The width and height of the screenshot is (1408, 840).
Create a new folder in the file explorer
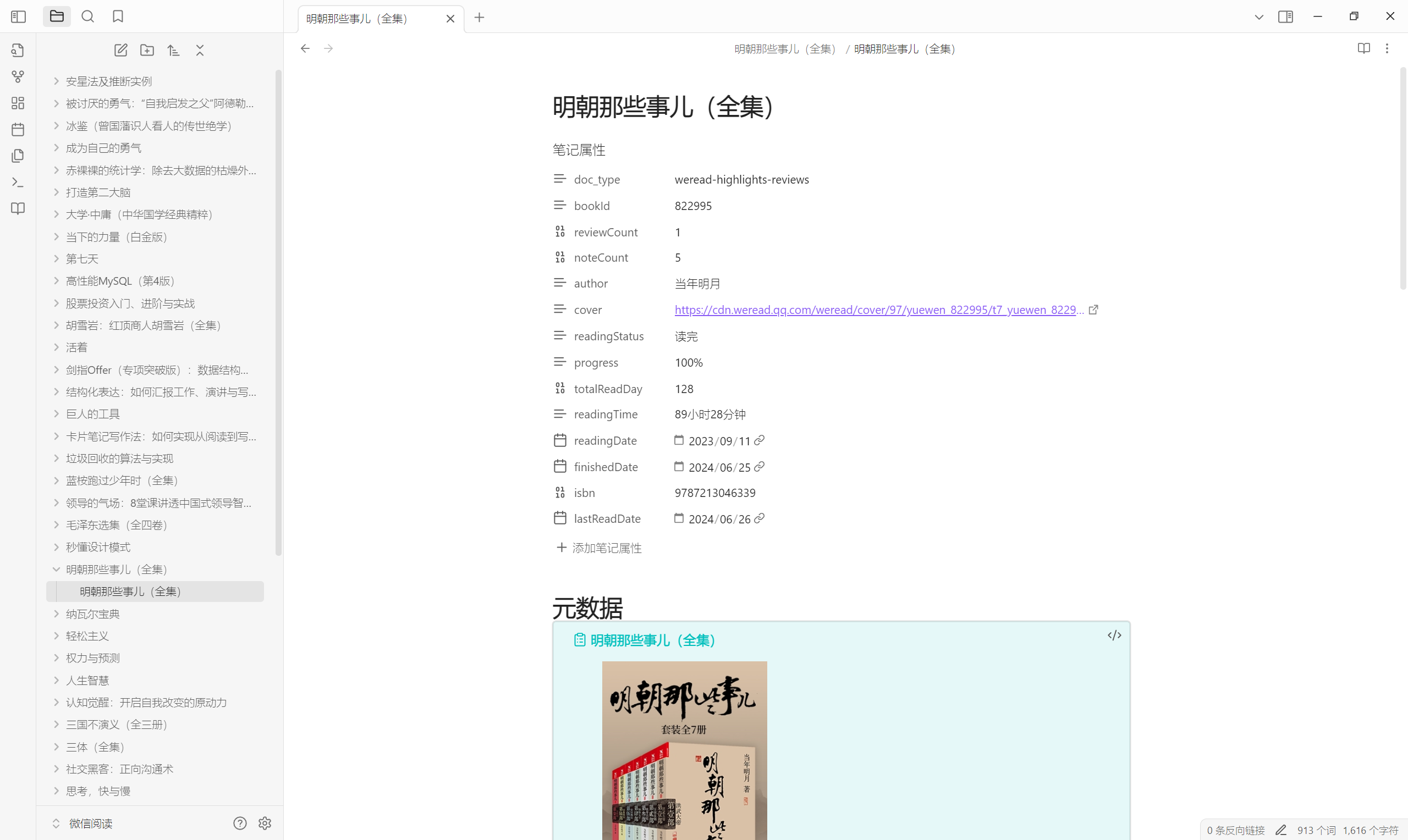pos(147,51)
